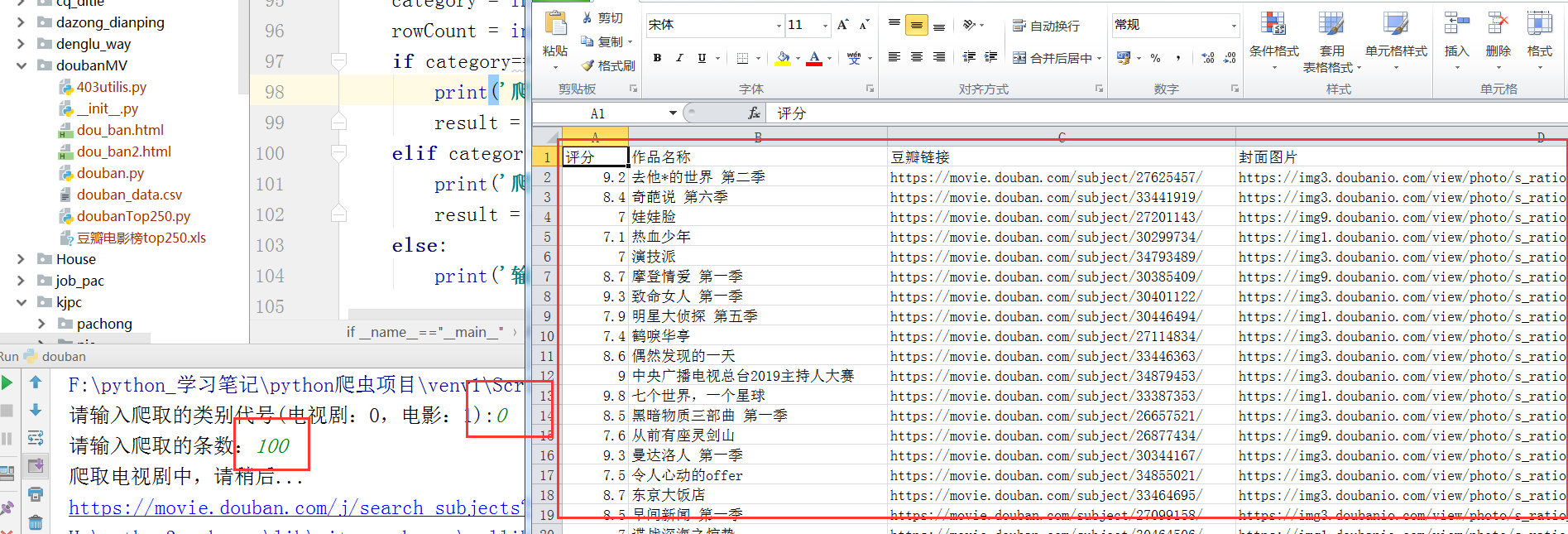Image resolution: width=1568 pixels, height=534 pixels.
Task: Click the Excel formula bar showing 评分
Action: [x=1167, y=113]
